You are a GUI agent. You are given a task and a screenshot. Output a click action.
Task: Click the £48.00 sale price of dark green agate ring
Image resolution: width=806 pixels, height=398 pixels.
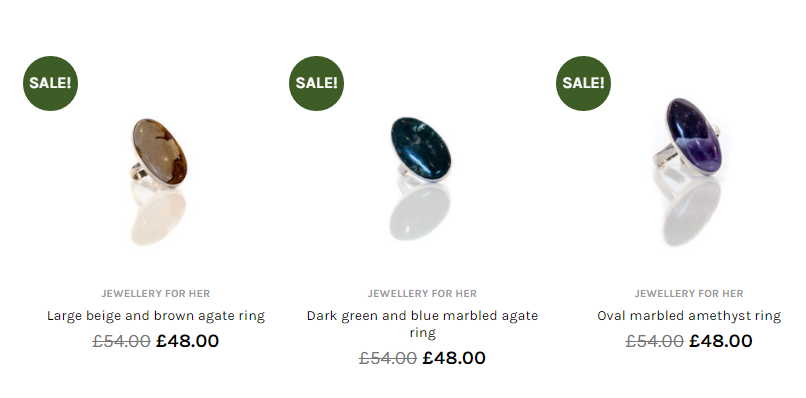click(x=454, y=358)
